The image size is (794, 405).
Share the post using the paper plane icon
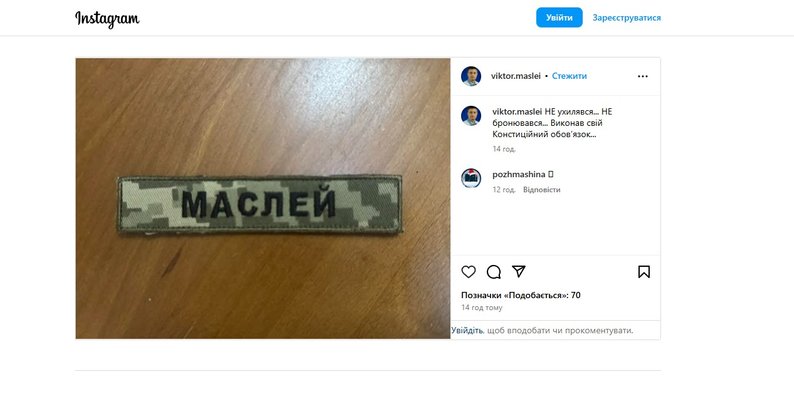[x=519, y=271]
